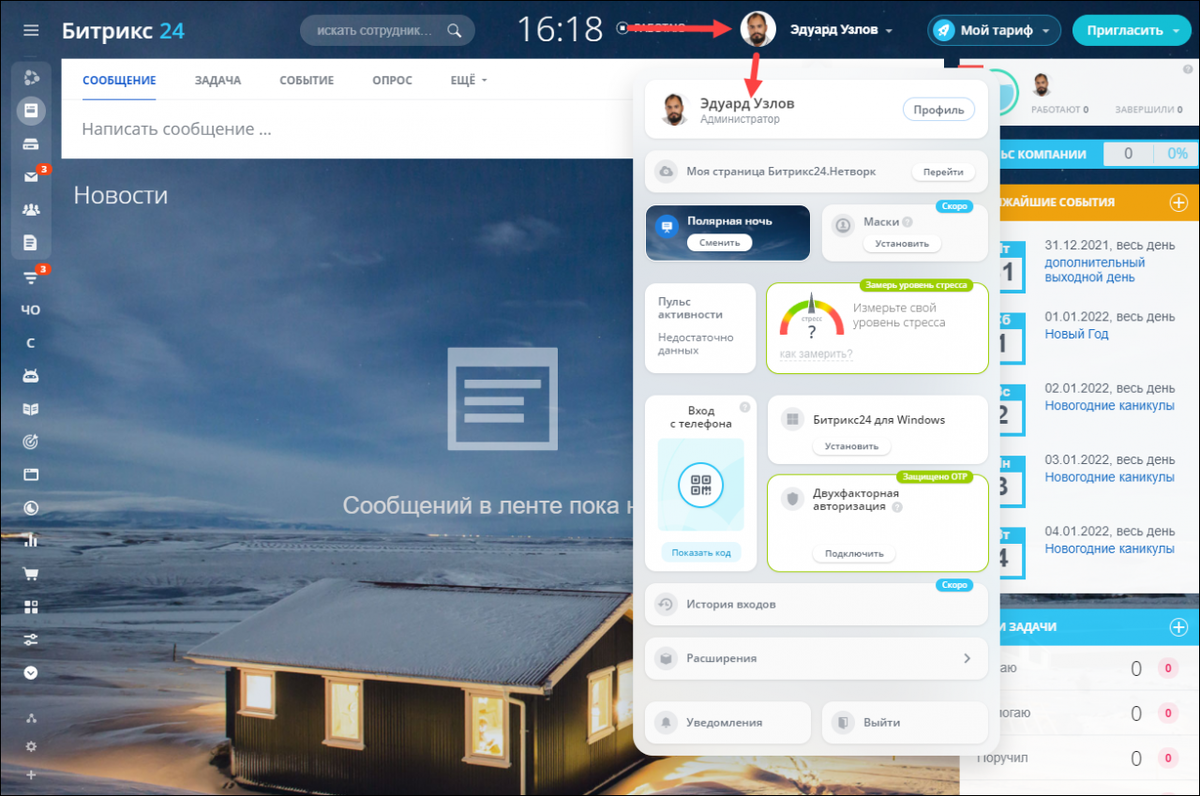The height and width of the screenshot is (796, 1200).
Task: Open the open-book knowledge base icon
Action: click(x=31, y=409)
